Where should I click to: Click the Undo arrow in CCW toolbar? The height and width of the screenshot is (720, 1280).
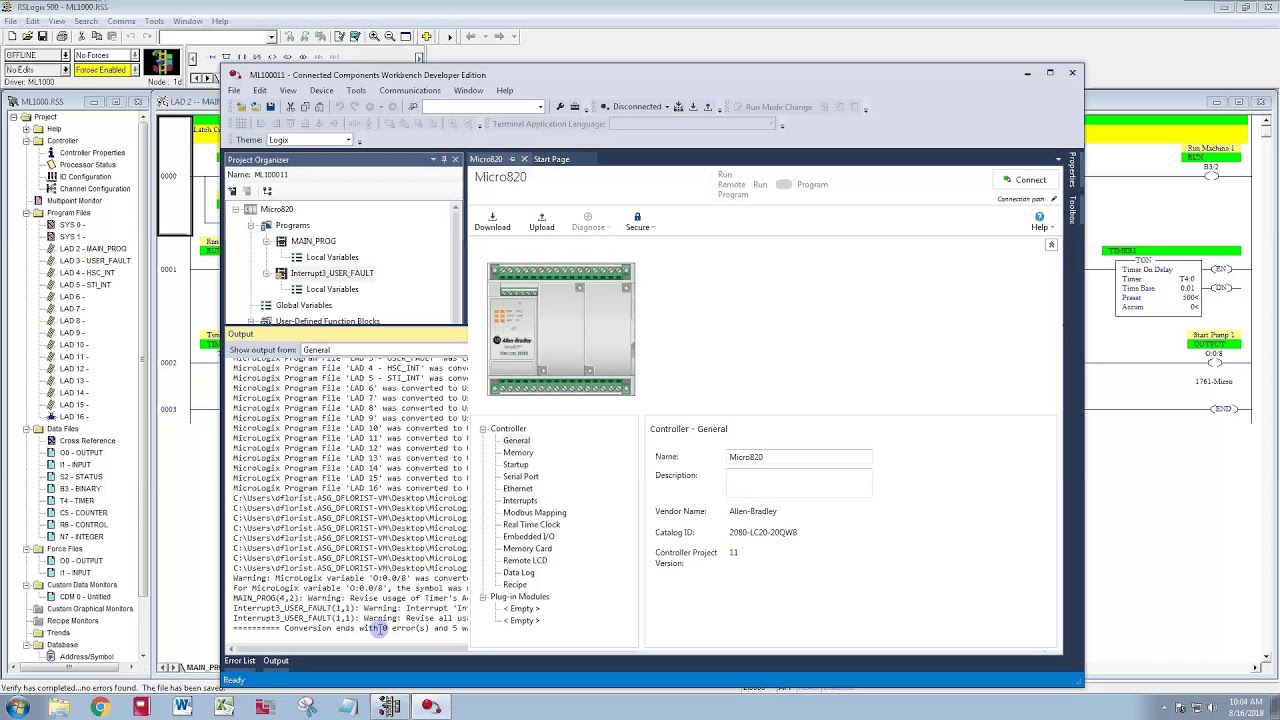340,107
